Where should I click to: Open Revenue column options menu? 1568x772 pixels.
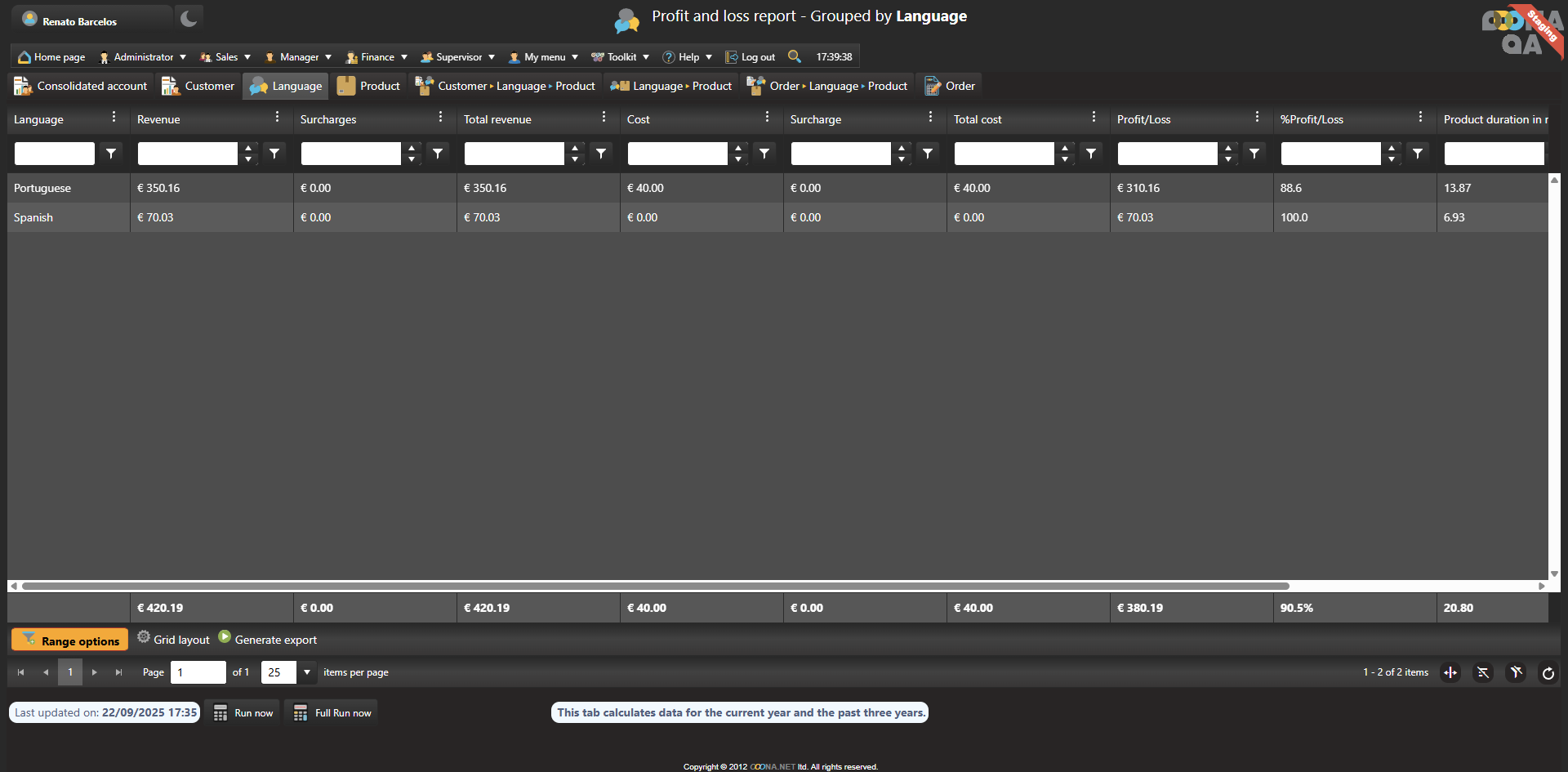pyautogui.click(x=277, y=118)
